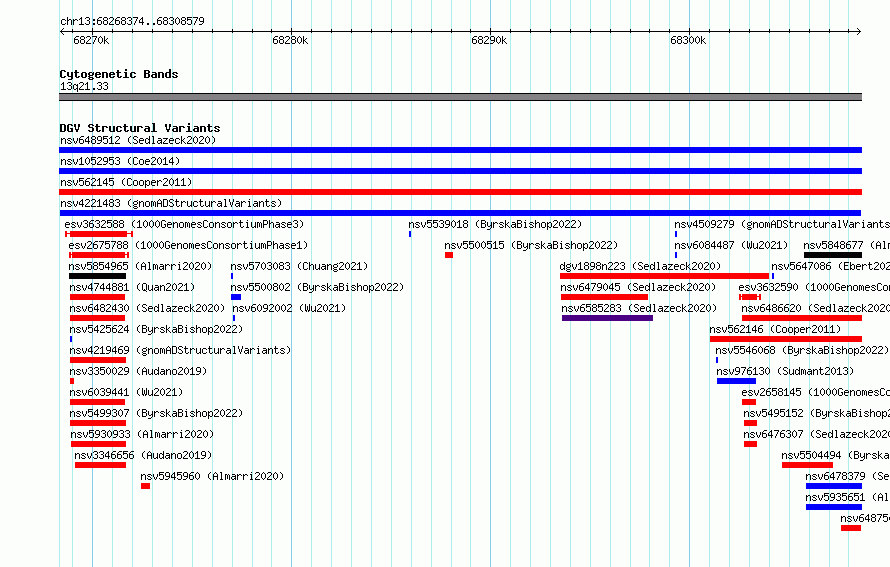Click the nsv5848677 variant label

[x=846, y=245]
